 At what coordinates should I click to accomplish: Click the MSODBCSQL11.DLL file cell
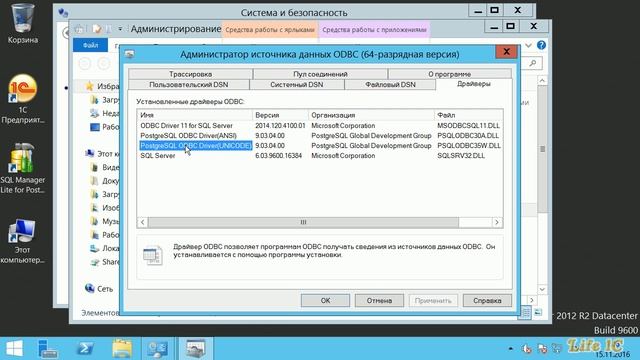click(468, 126)
